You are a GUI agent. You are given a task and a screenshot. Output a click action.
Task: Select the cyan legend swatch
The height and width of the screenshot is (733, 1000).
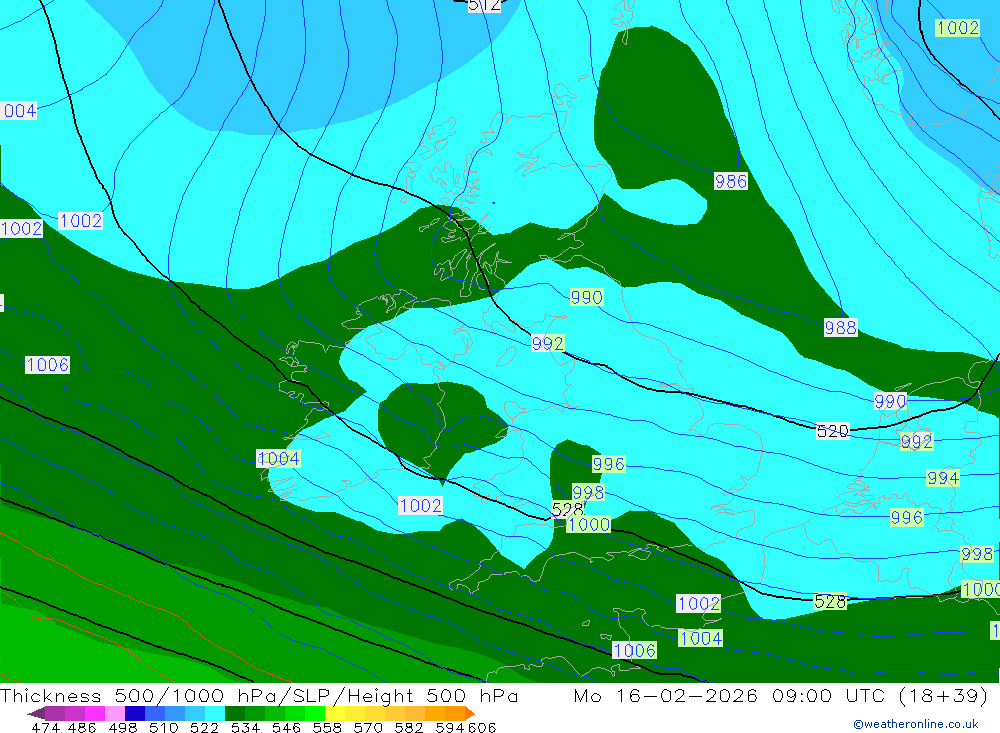pos(215,713)
